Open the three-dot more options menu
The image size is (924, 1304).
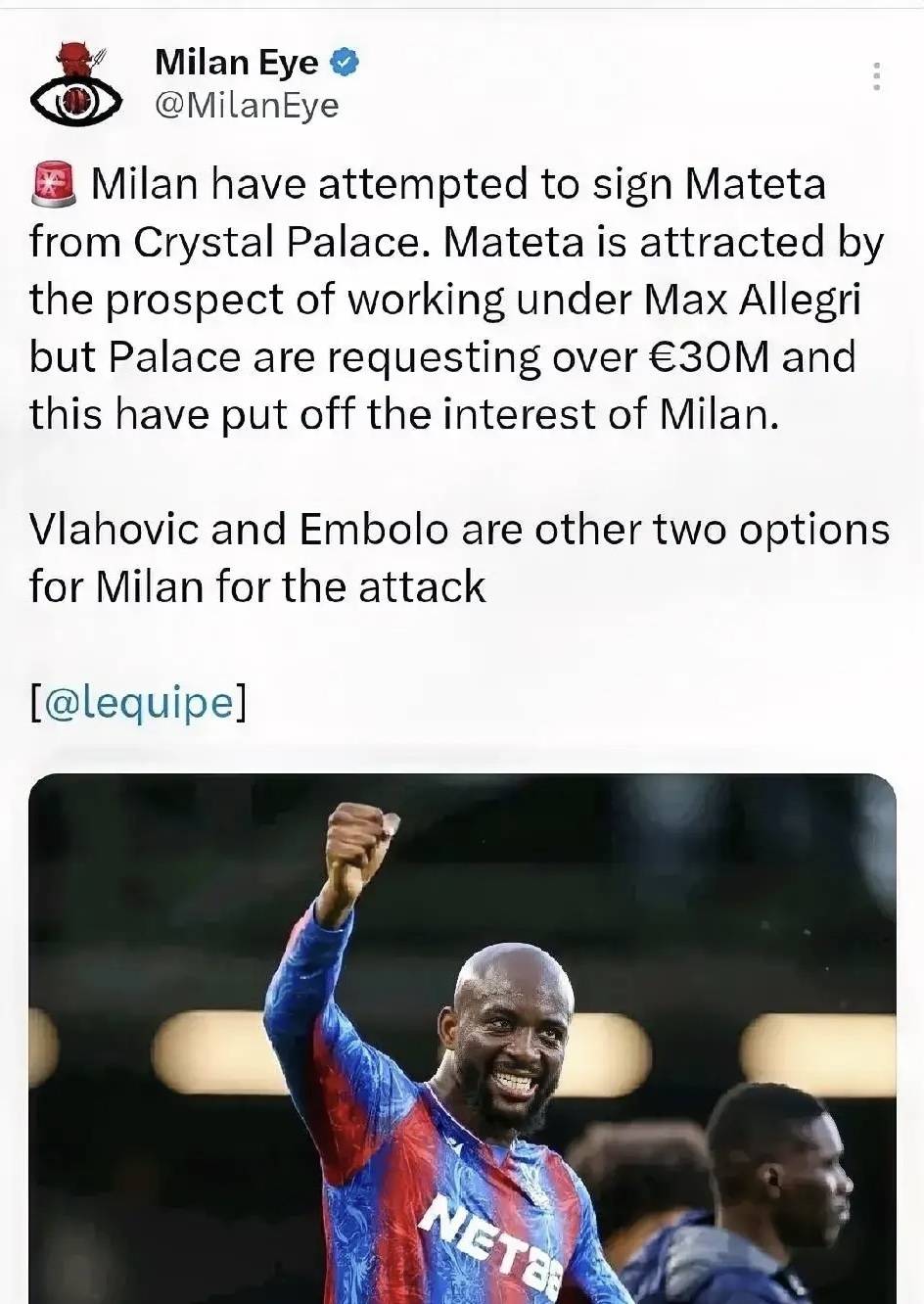coord(877,76)
